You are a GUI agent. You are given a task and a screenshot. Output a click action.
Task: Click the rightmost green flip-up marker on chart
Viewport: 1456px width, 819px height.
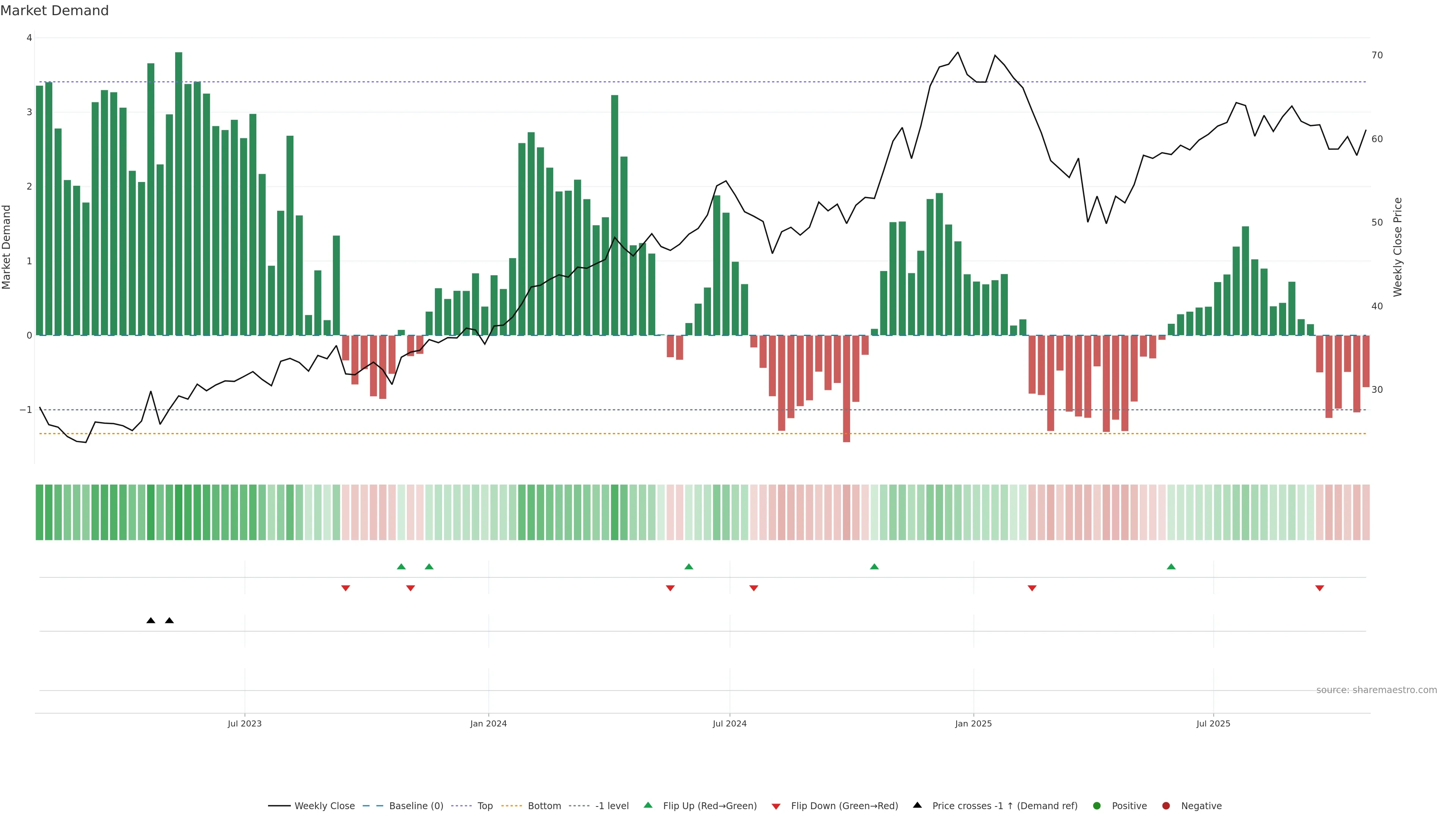(x=1171, y=566)
